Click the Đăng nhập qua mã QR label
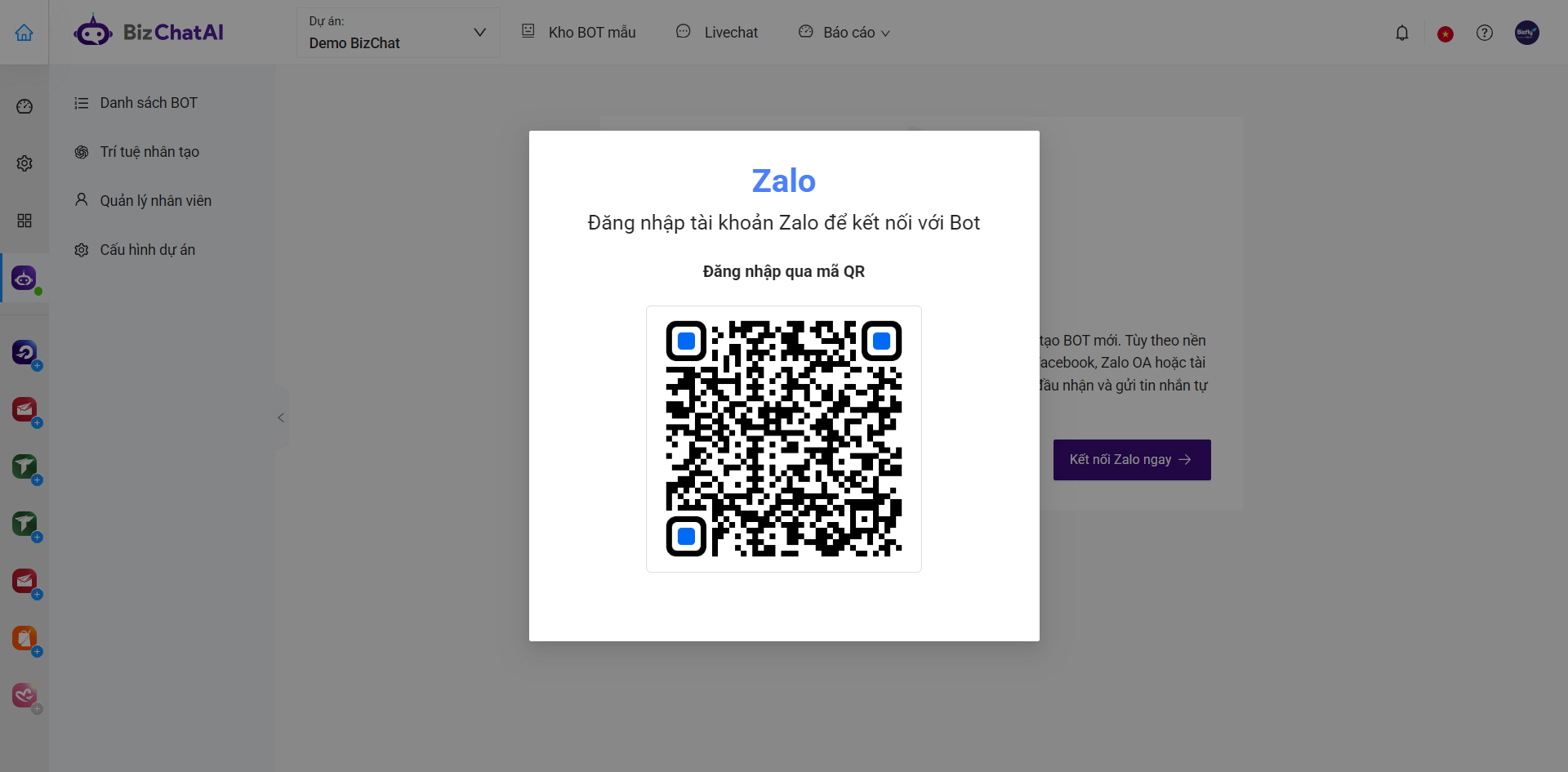1568x772 pixels. coord(784,271)
